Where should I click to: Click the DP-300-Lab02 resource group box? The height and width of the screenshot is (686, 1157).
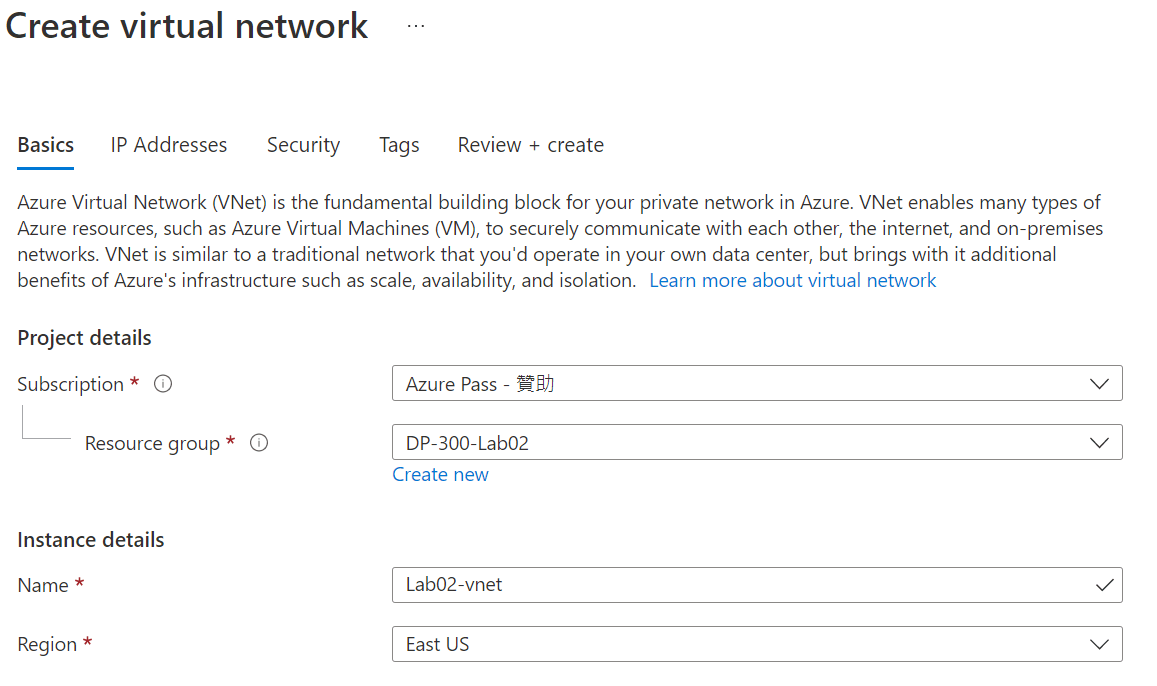pos(740,443)
